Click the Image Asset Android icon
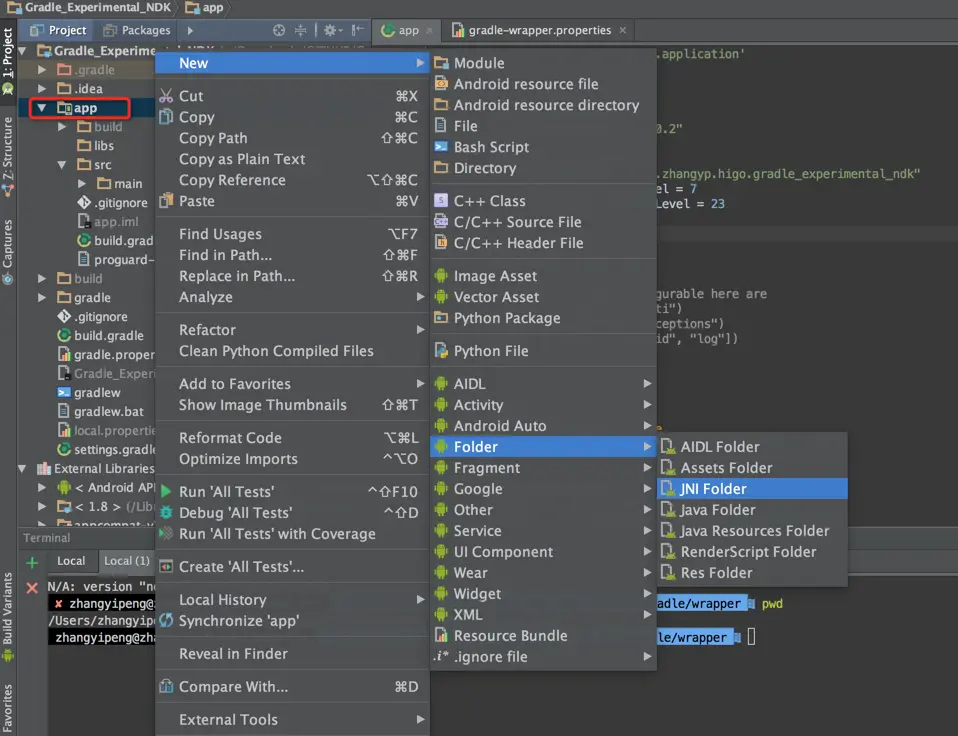 pos(441,275)
